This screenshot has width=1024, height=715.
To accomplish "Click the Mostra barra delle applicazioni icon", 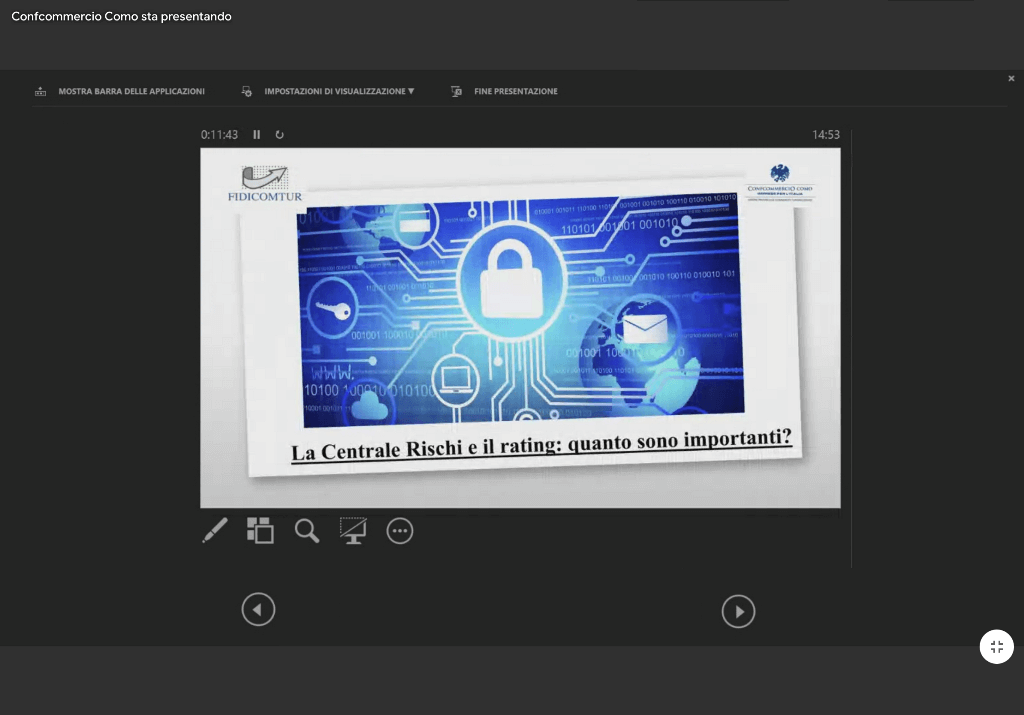I will pyautogui.click(x=41, y=91).
